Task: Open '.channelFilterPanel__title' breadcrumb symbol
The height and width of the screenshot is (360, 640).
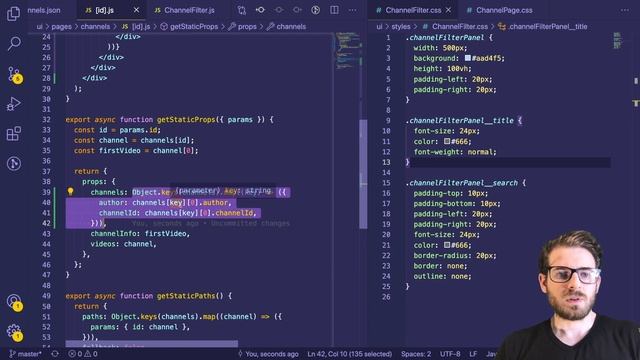Action: pyautogui.click(x=542, y=27)
